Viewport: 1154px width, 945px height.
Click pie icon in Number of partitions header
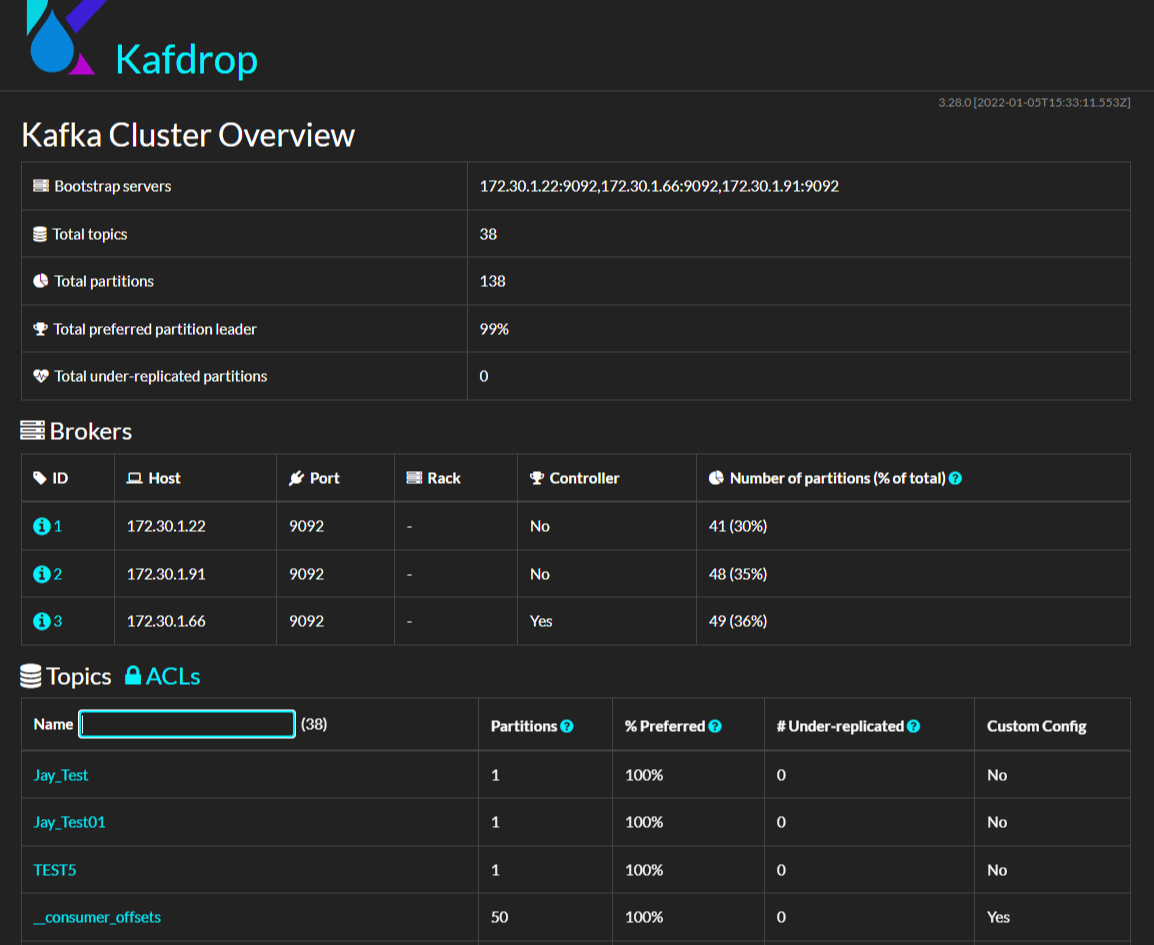[716, 478]
